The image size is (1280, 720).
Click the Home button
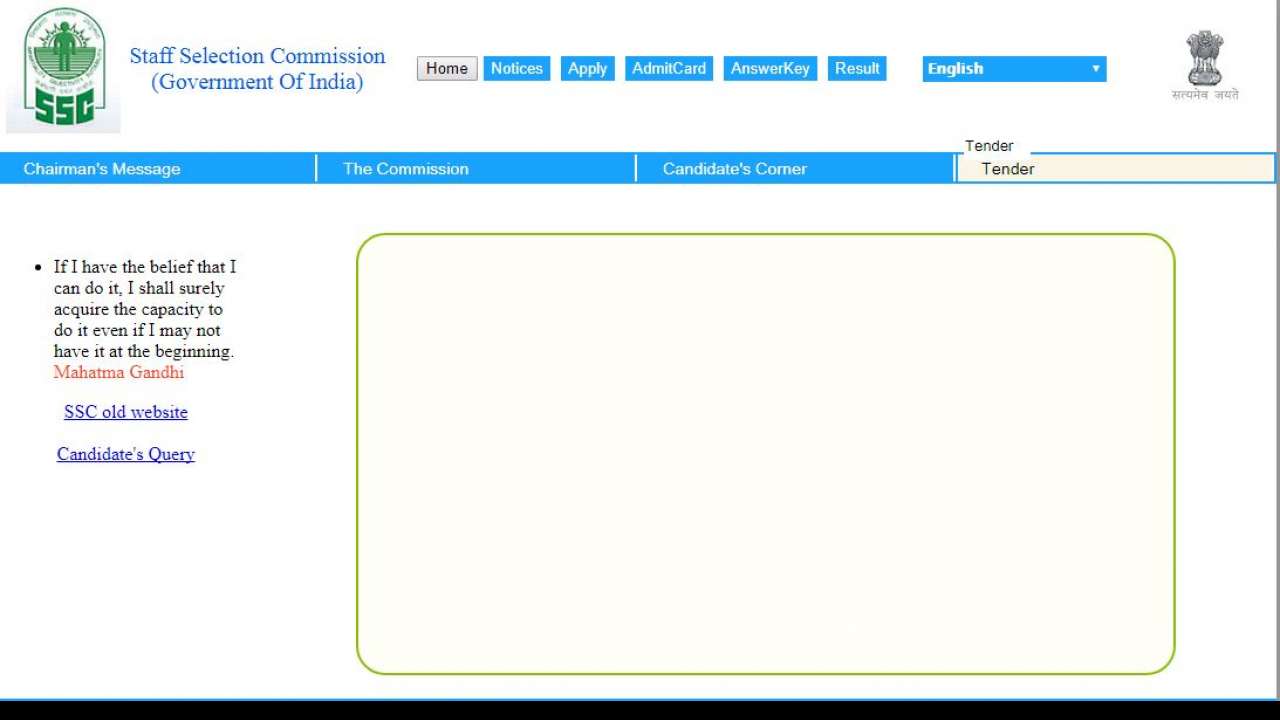tap(447, 68)
